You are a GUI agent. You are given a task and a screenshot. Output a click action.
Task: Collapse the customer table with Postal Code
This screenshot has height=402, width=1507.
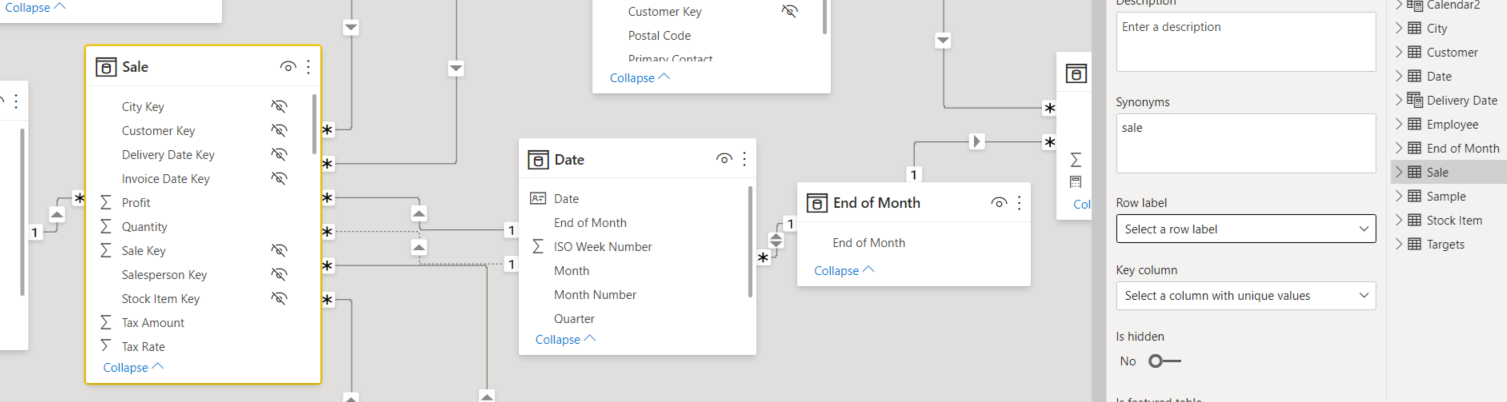[x=640, y=77]
